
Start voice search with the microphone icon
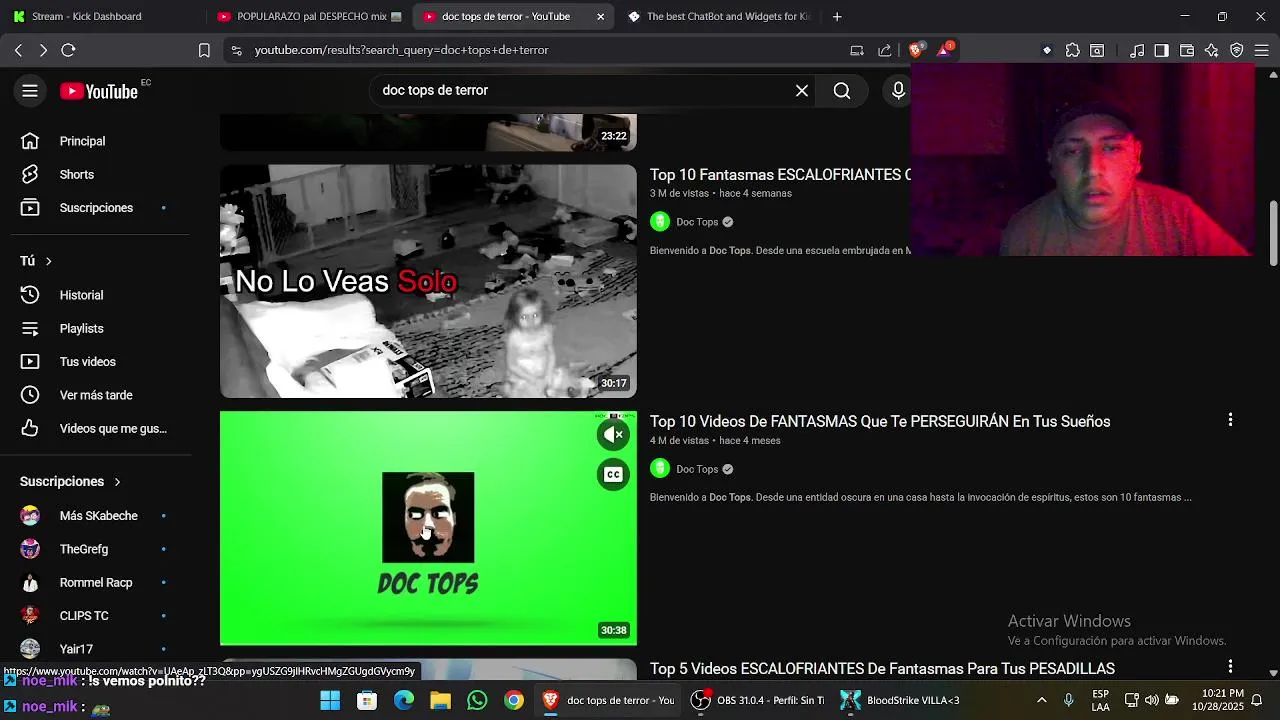point(898,91)
